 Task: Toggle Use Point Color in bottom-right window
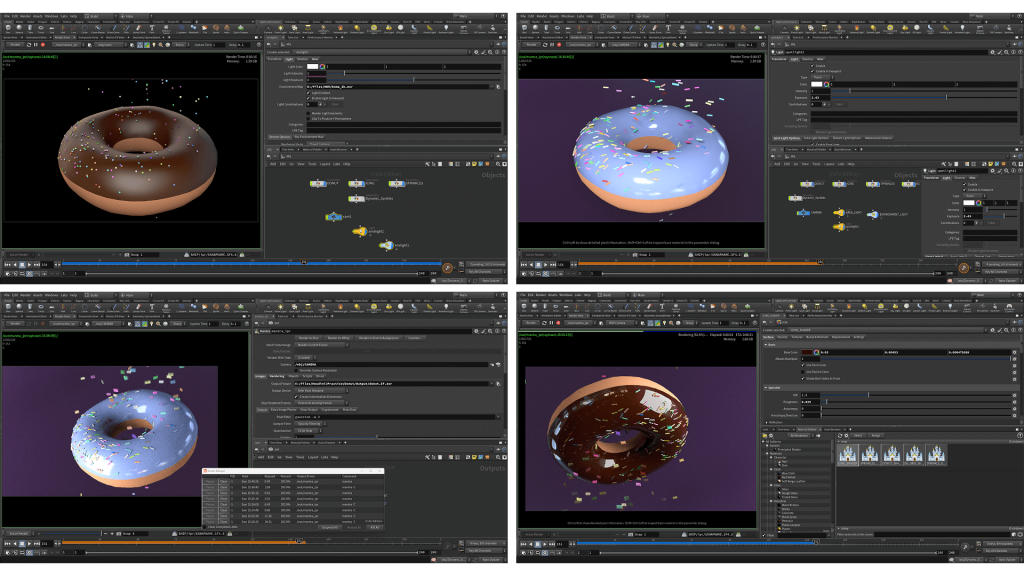[803, 365]
